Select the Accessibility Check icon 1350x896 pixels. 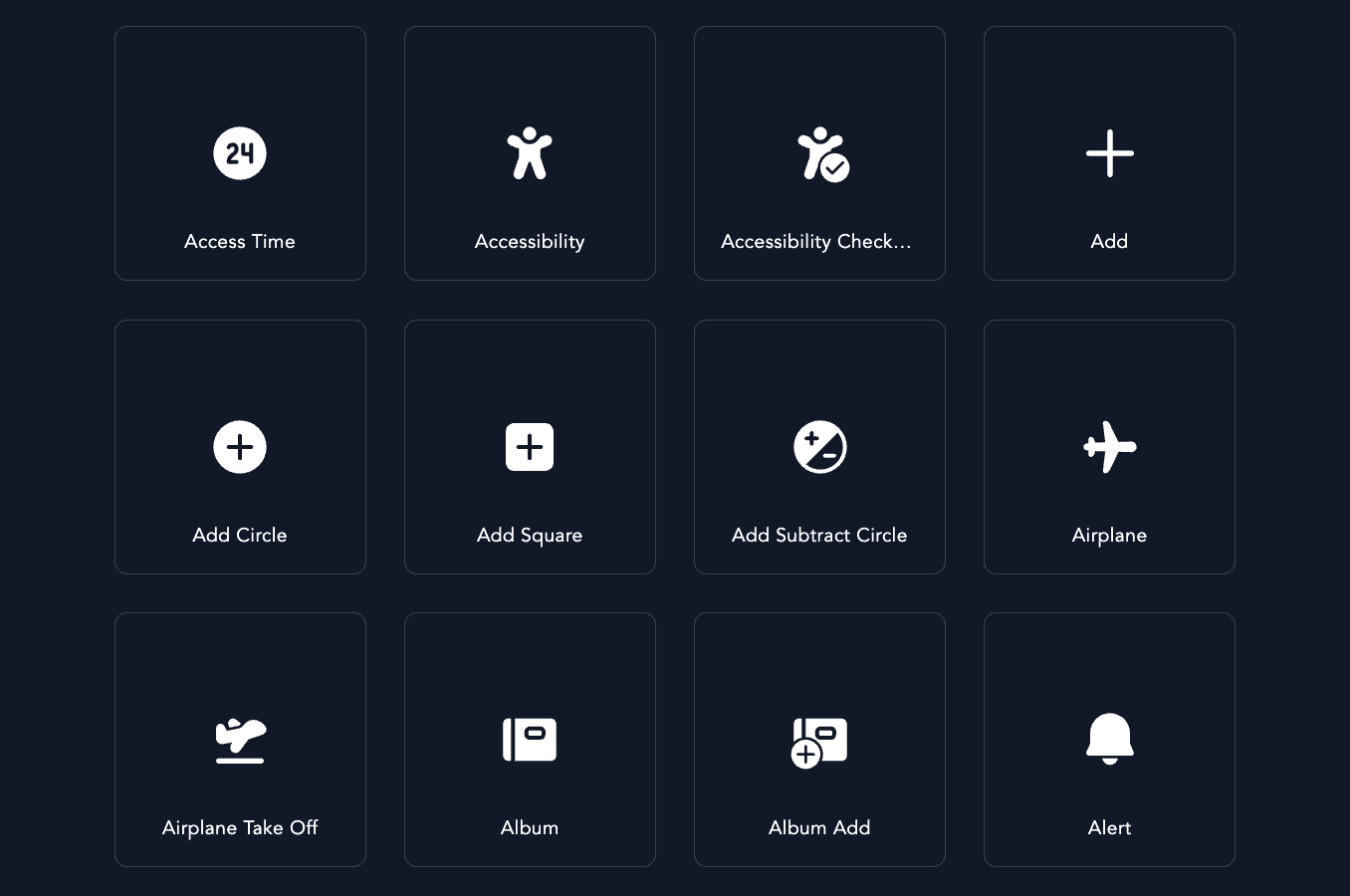[819, 153]
